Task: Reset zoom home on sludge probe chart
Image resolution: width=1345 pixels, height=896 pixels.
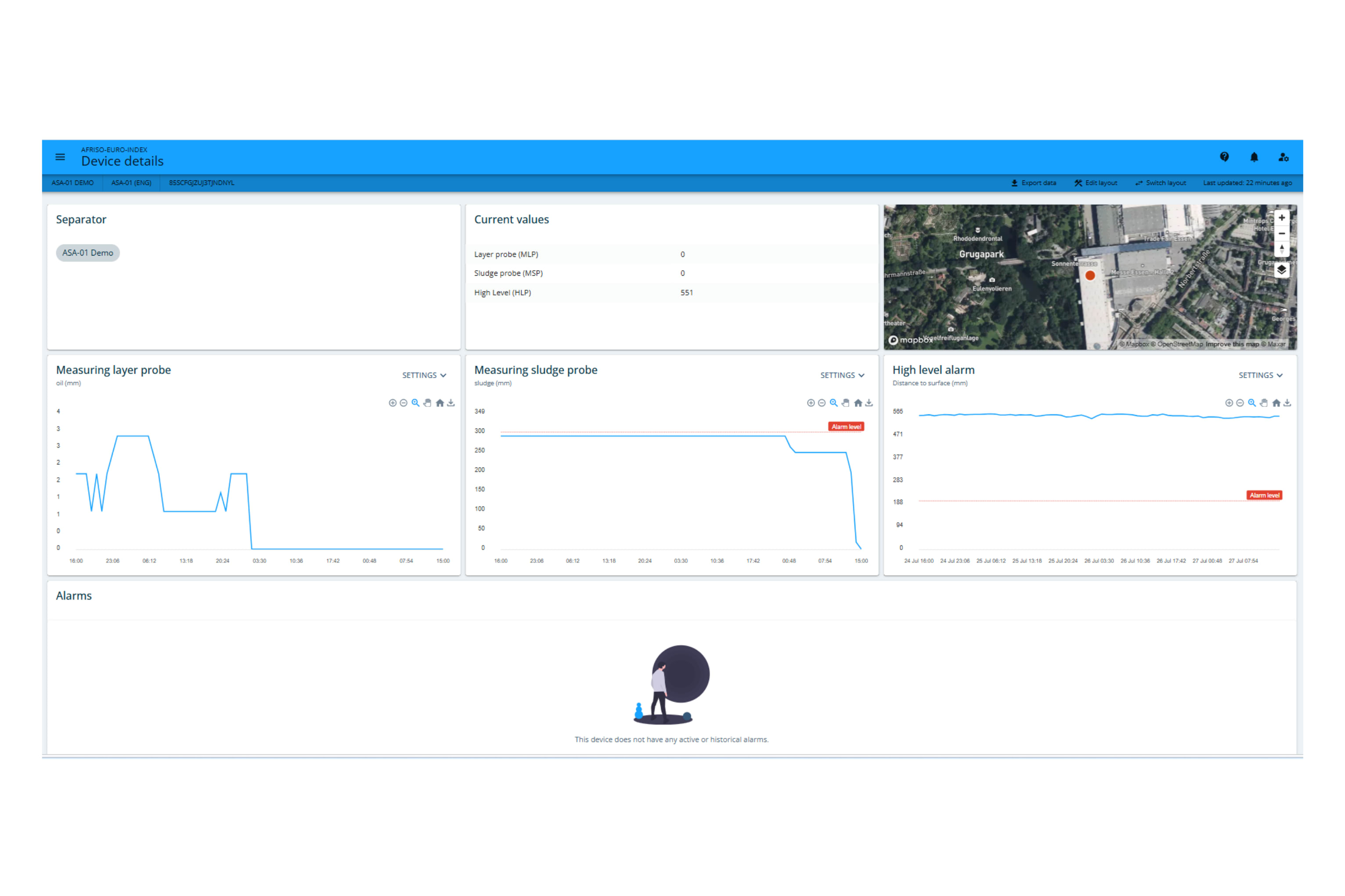Action: (858, 403)
